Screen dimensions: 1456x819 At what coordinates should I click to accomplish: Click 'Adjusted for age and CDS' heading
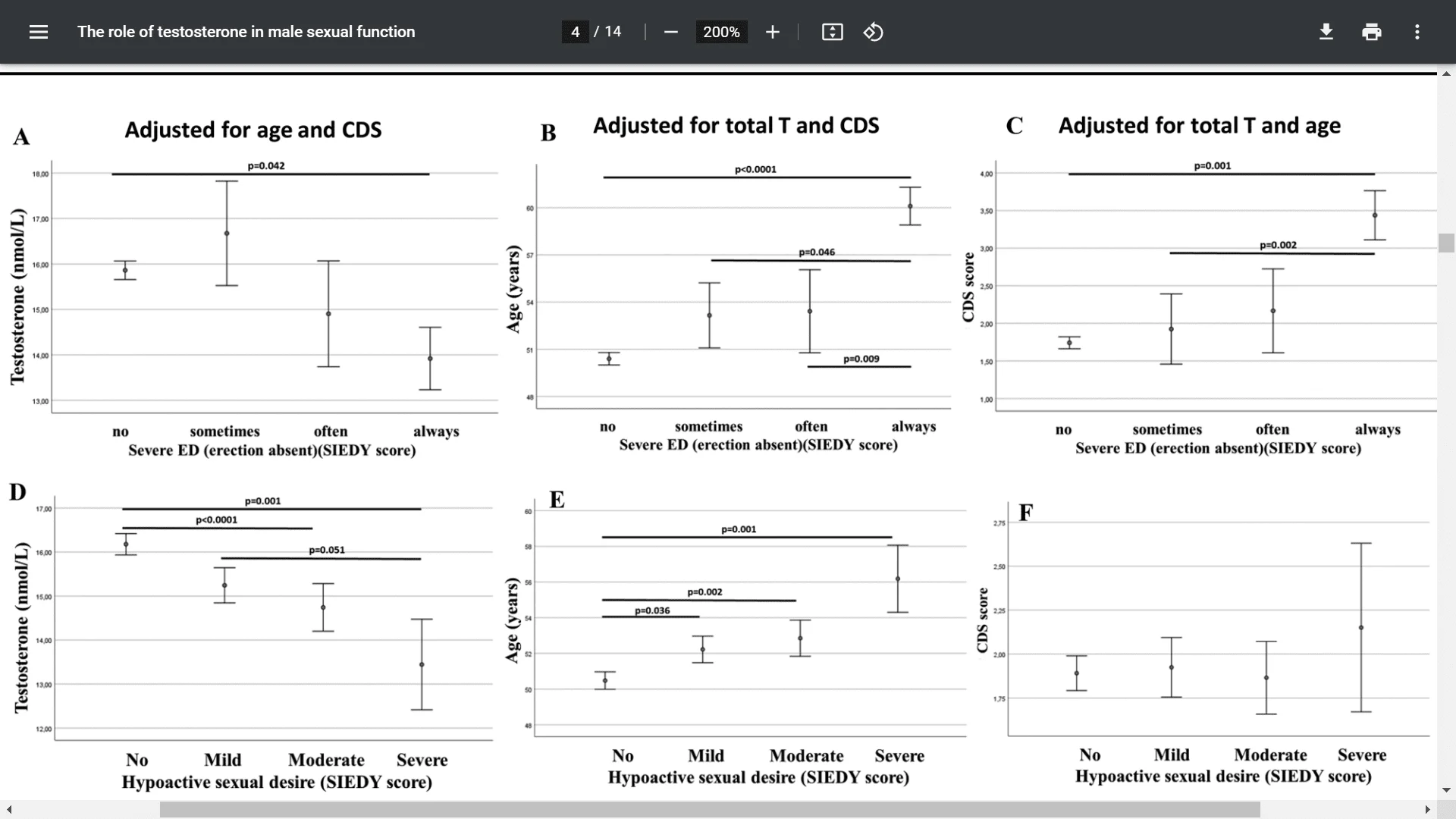(x=253, y=130)
